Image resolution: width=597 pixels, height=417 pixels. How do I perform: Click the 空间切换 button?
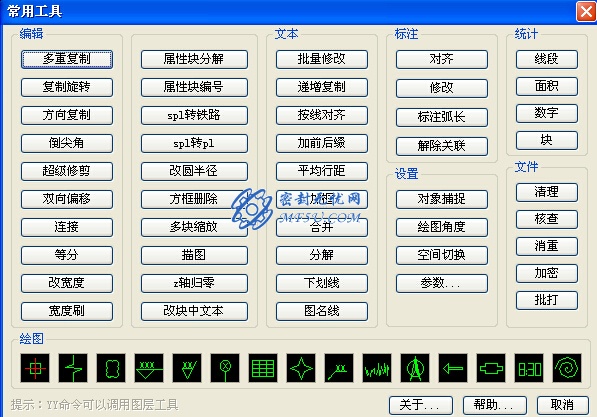point(442,255)
